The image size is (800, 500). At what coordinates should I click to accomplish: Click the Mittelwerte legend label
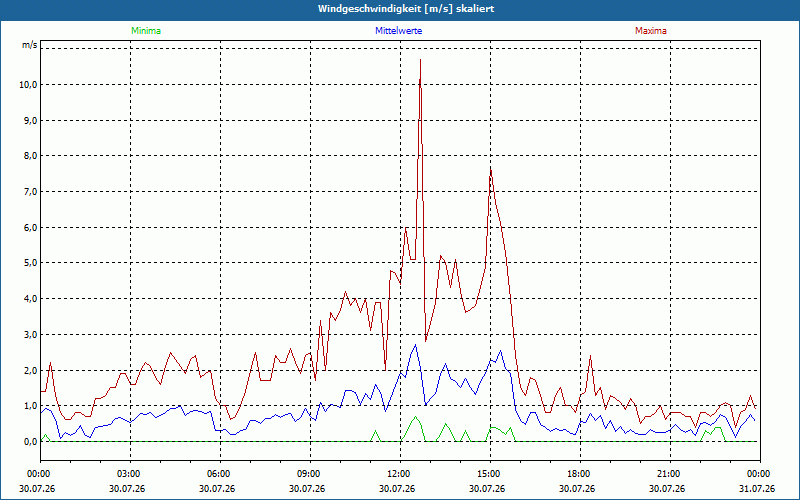pyautogui.click(x=398, y=31)
